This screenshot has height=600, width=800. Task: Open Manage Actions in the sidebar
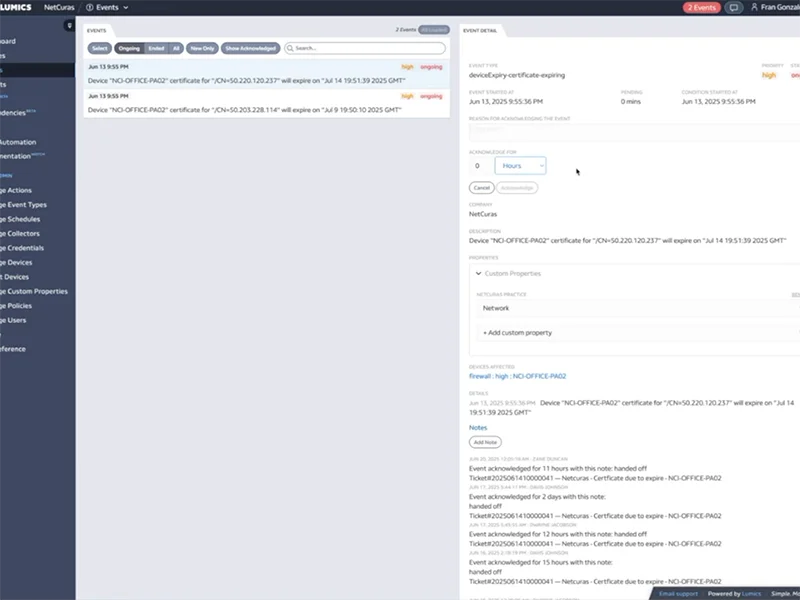[x=16, y=190]
